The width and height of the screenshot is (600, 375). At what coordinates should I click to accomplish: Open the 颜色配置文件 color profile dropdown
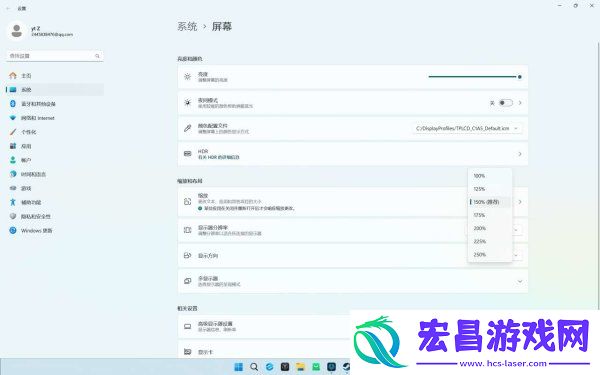[x=467, y=128]
